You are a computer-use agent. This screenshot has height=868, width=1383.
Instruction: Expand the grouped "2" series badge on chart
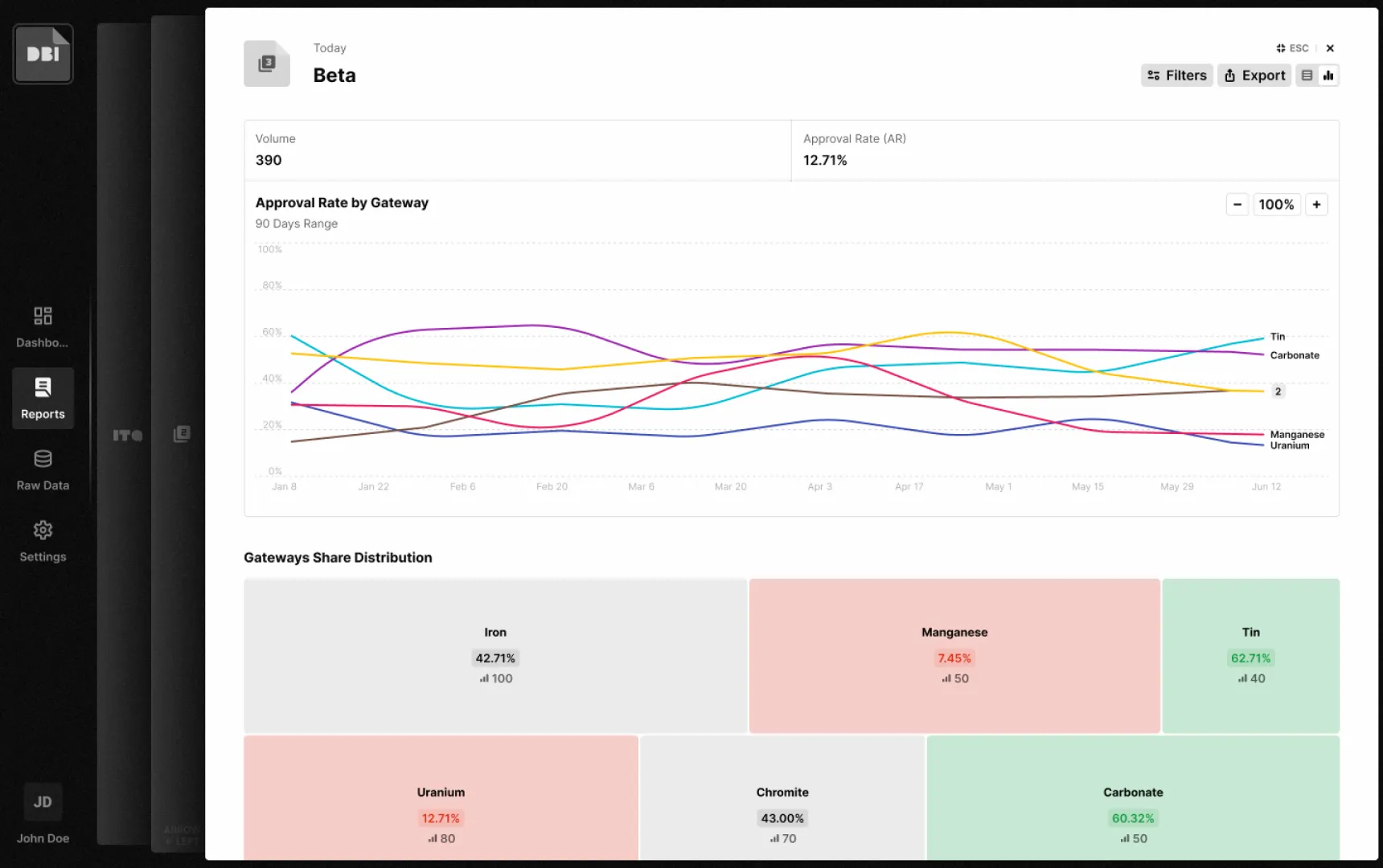coord(1278,391)
